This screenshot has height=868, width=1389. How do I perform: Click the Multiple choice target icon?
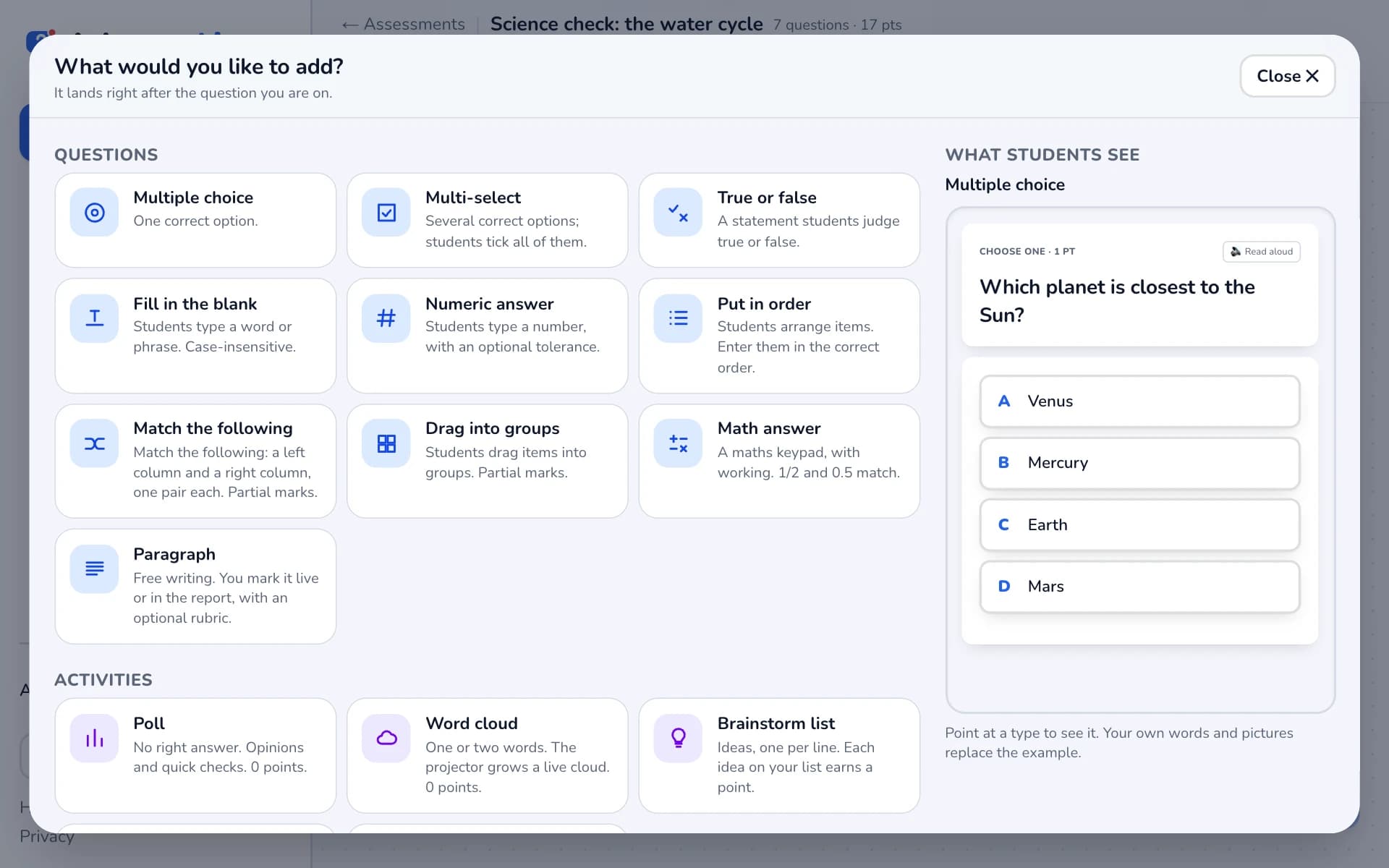(94, 213)
